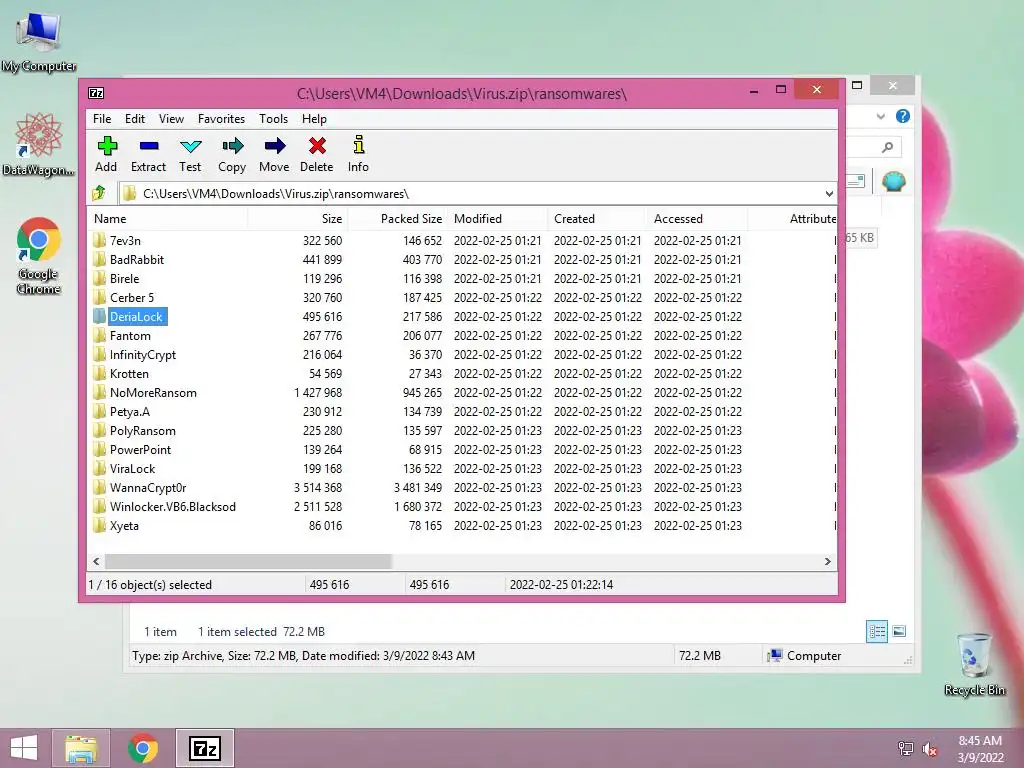The width and height of the screenshot is (1024, 768).
Task: Expand the Explorer ribbon chevron
Action: pos(880,116)
